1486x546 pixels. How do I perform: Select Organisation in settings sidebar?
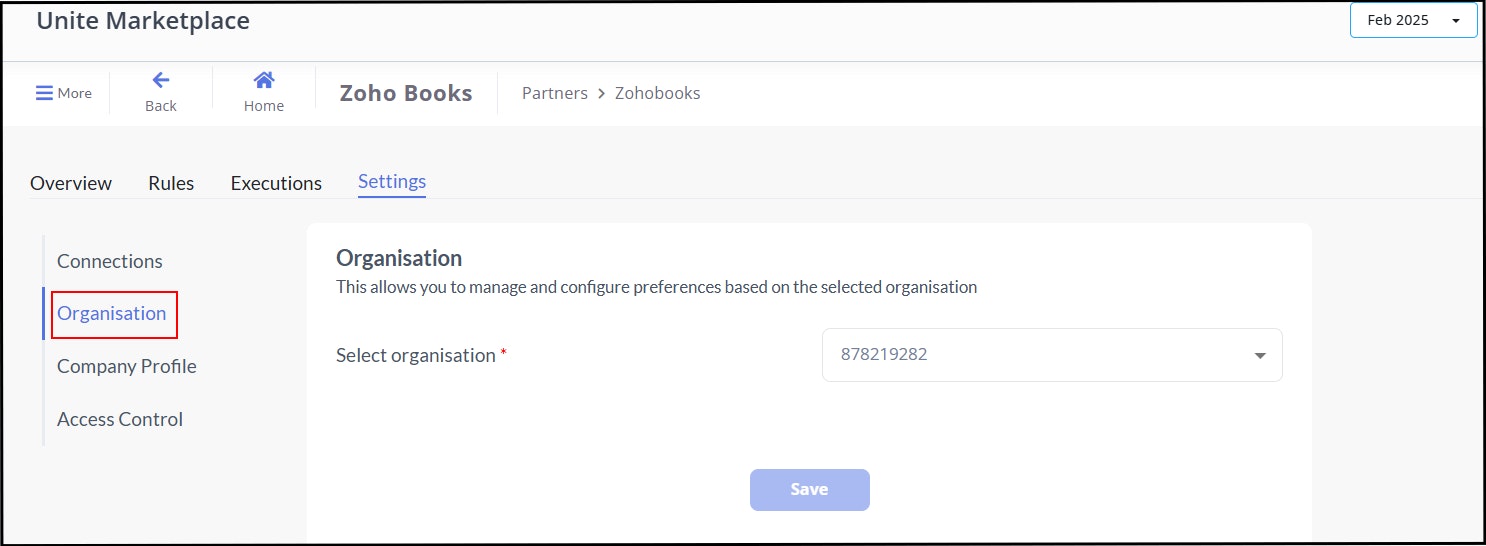coord(112,314)
